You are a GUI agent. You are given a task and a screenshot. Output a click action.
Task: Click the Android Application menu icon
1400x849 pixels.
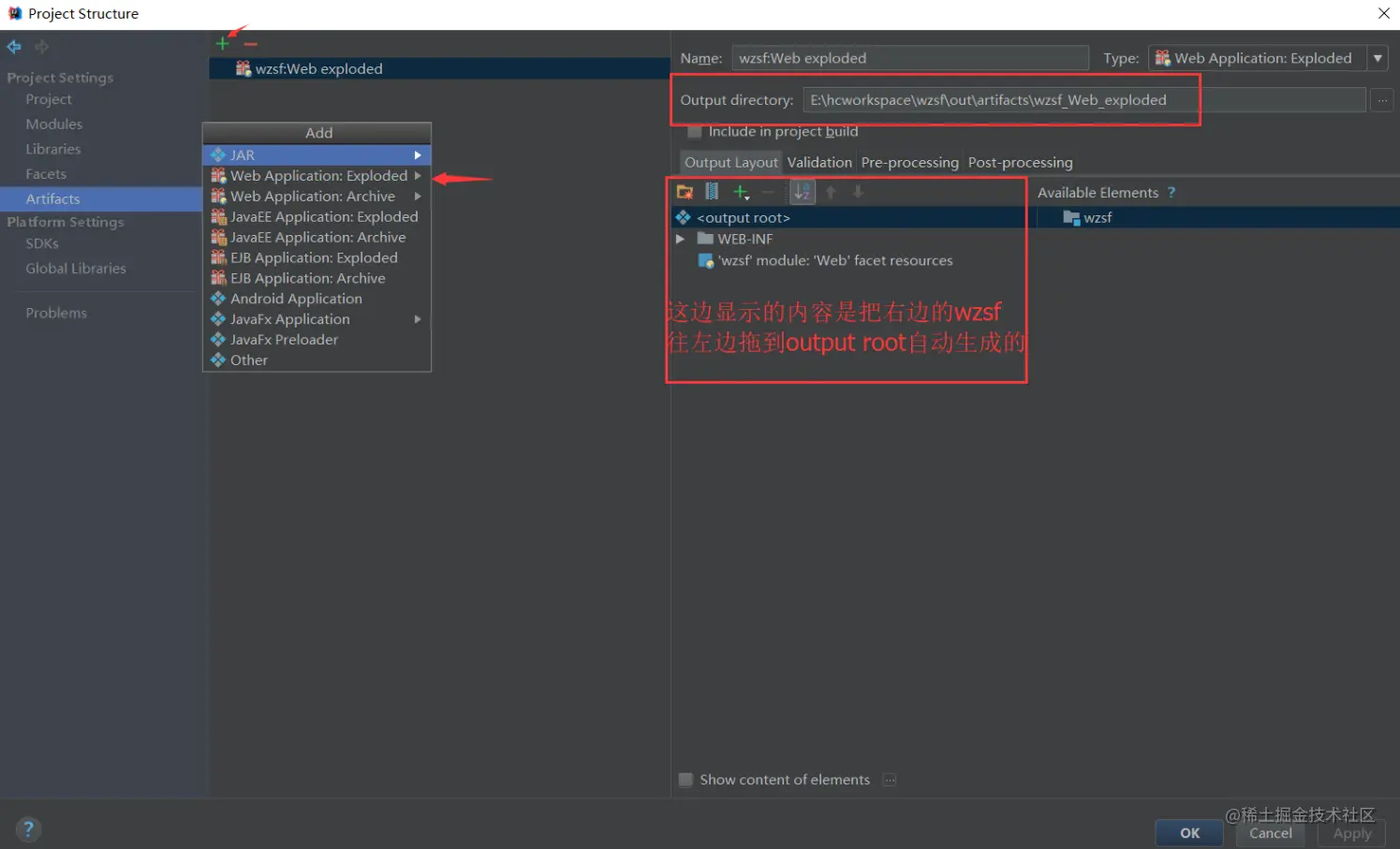click(x=218, y=299)
